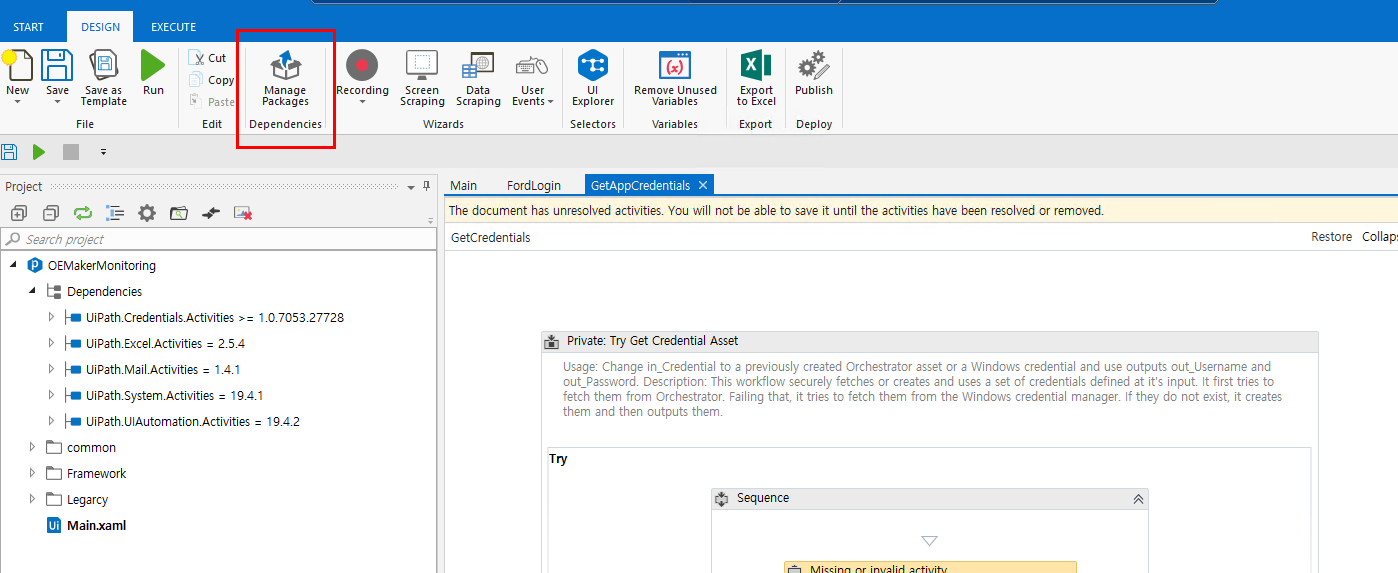Open UI Explorer
This screenshot has height=573, width=1398.
point(593,78)
